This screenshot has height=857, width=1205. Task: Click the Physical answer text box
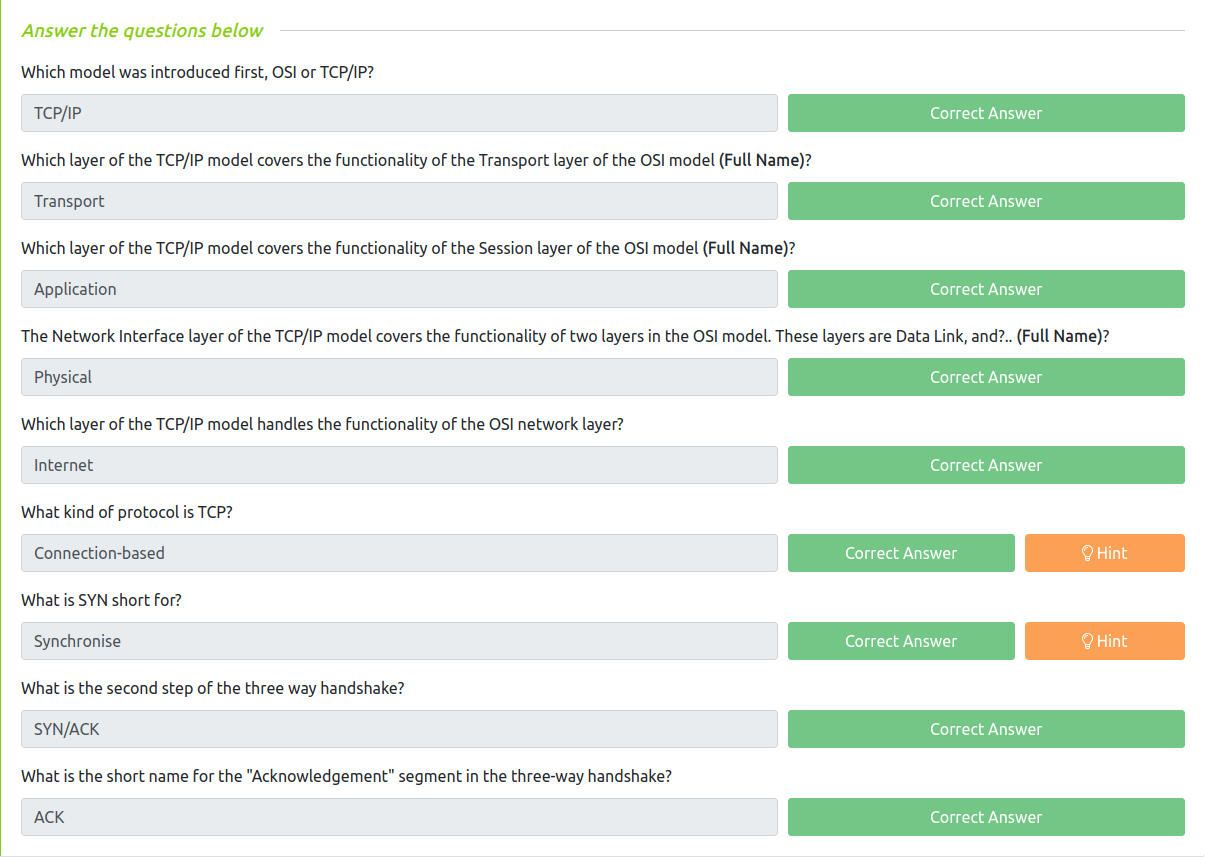click(399, 377)
